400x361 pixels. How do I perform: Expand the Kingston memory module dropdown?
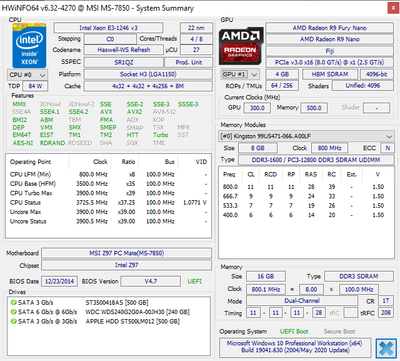pos(306,136)
